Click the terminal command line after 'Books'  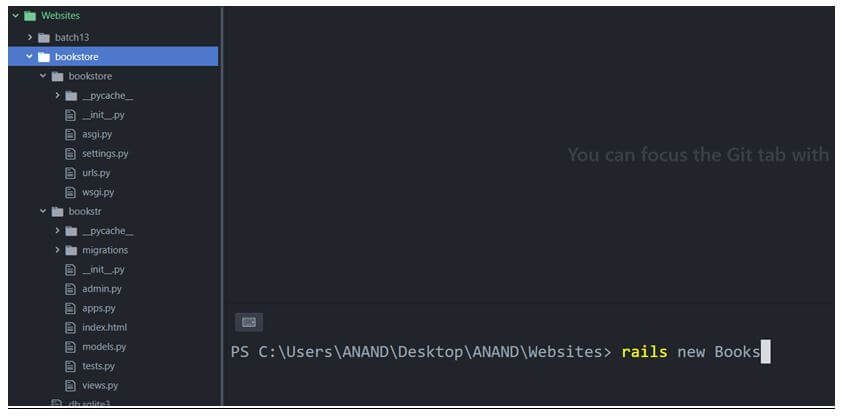[x=765, y=352]
